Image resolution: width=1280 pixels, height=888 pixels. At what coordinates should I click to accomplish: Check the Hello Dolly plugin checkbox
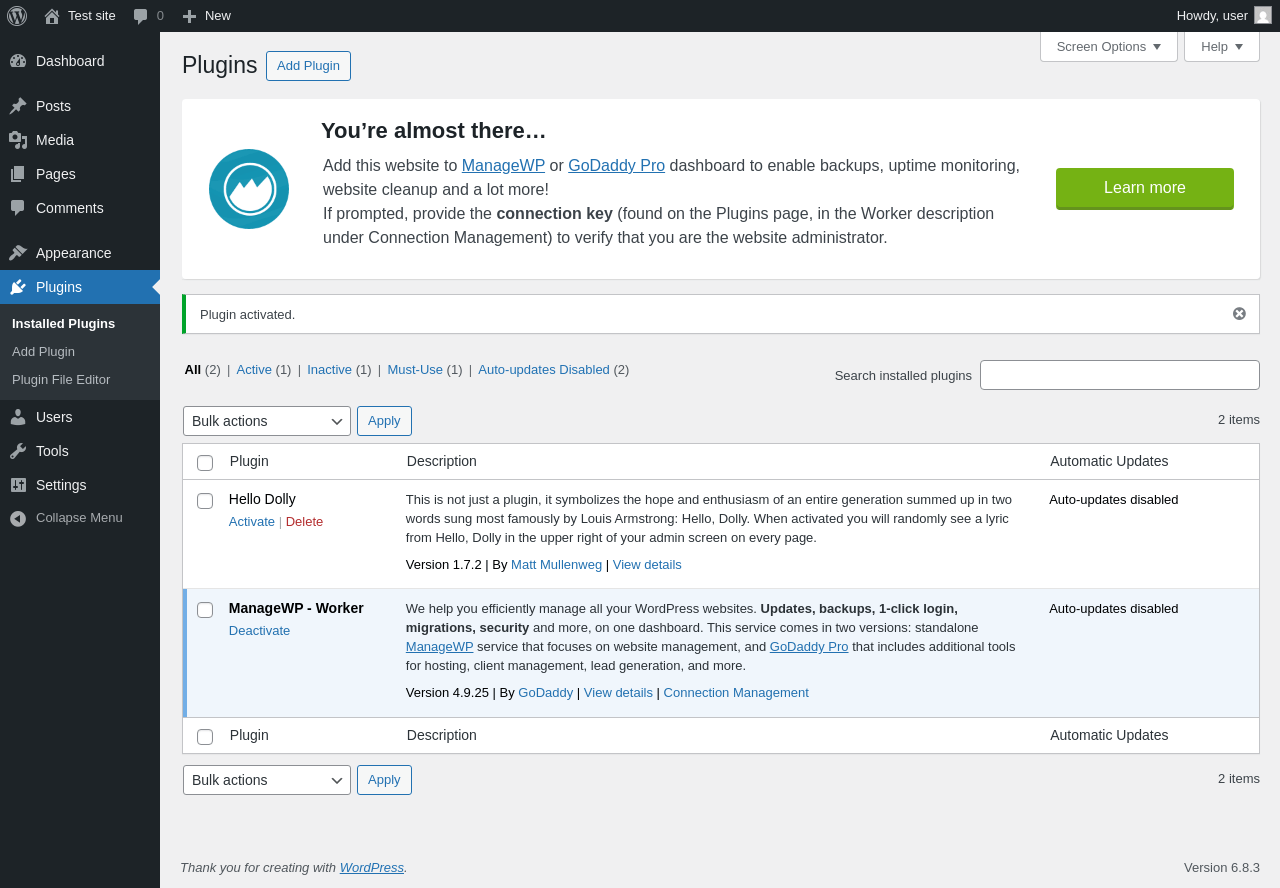(205, 501)
